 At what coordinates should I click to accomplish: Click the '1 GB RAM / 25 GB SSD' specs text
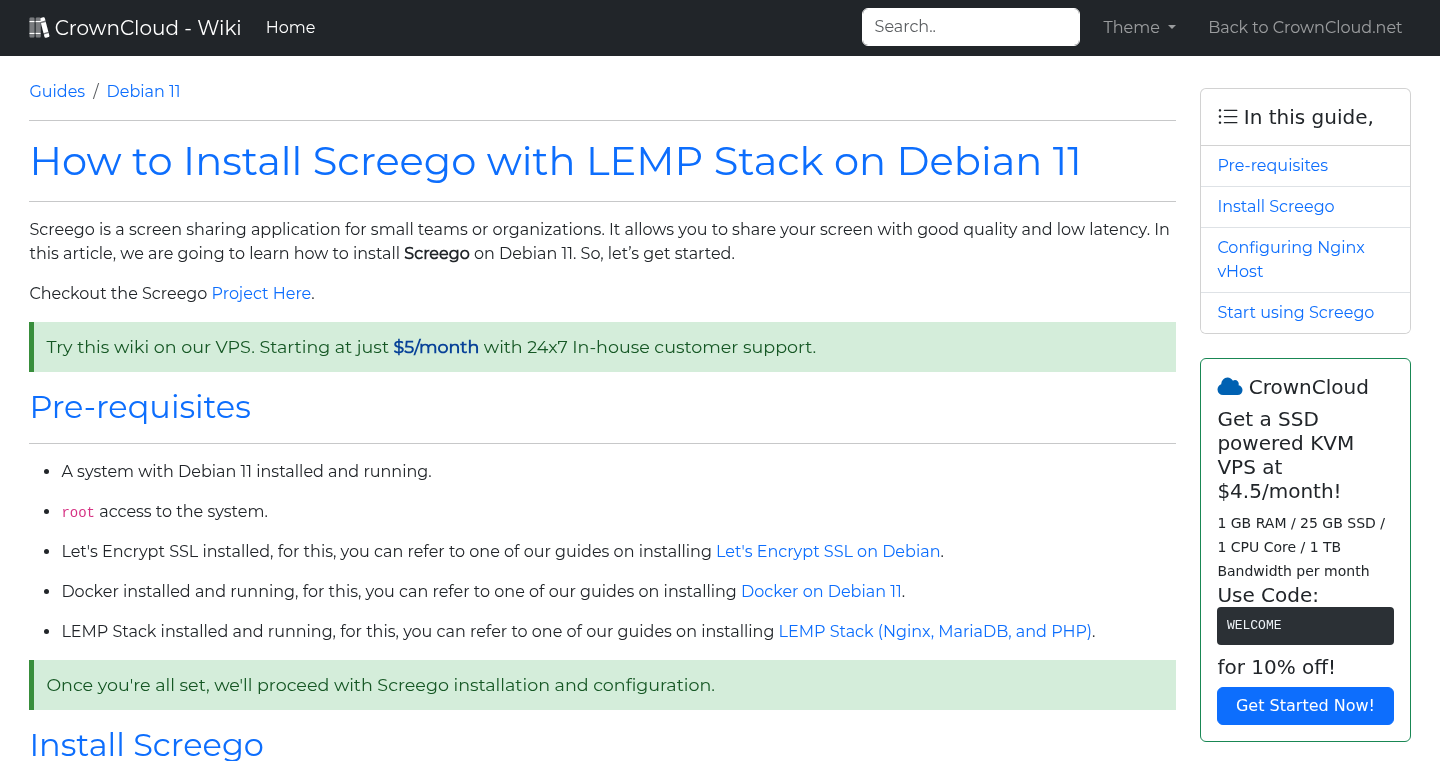pos(1301,547)
